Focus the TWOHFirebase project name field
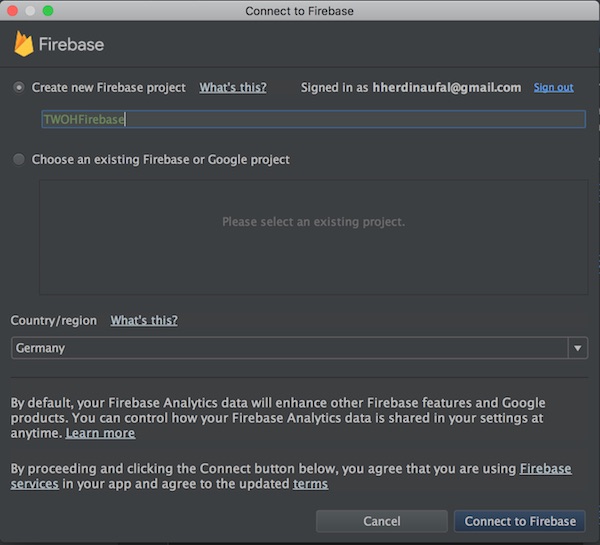This screenshot has width=600, height=545. 312,119
